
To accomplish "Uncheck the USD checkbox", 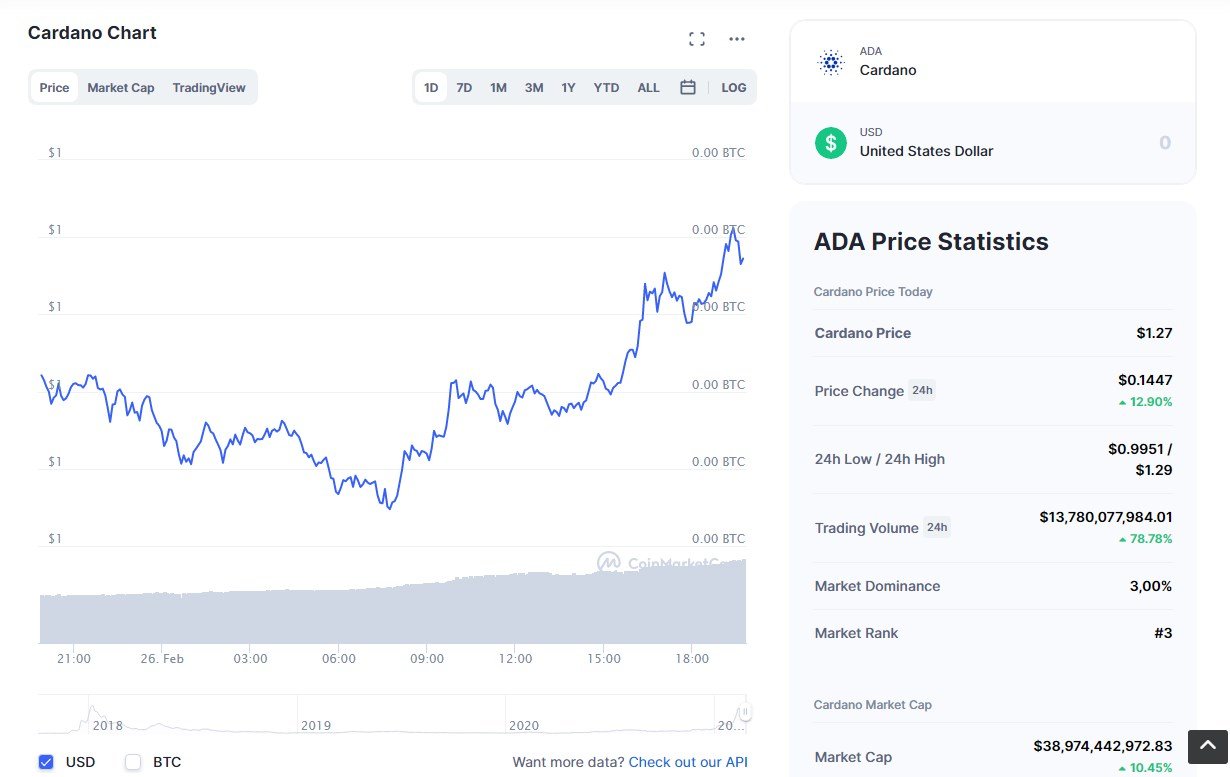I will point(46,762).
